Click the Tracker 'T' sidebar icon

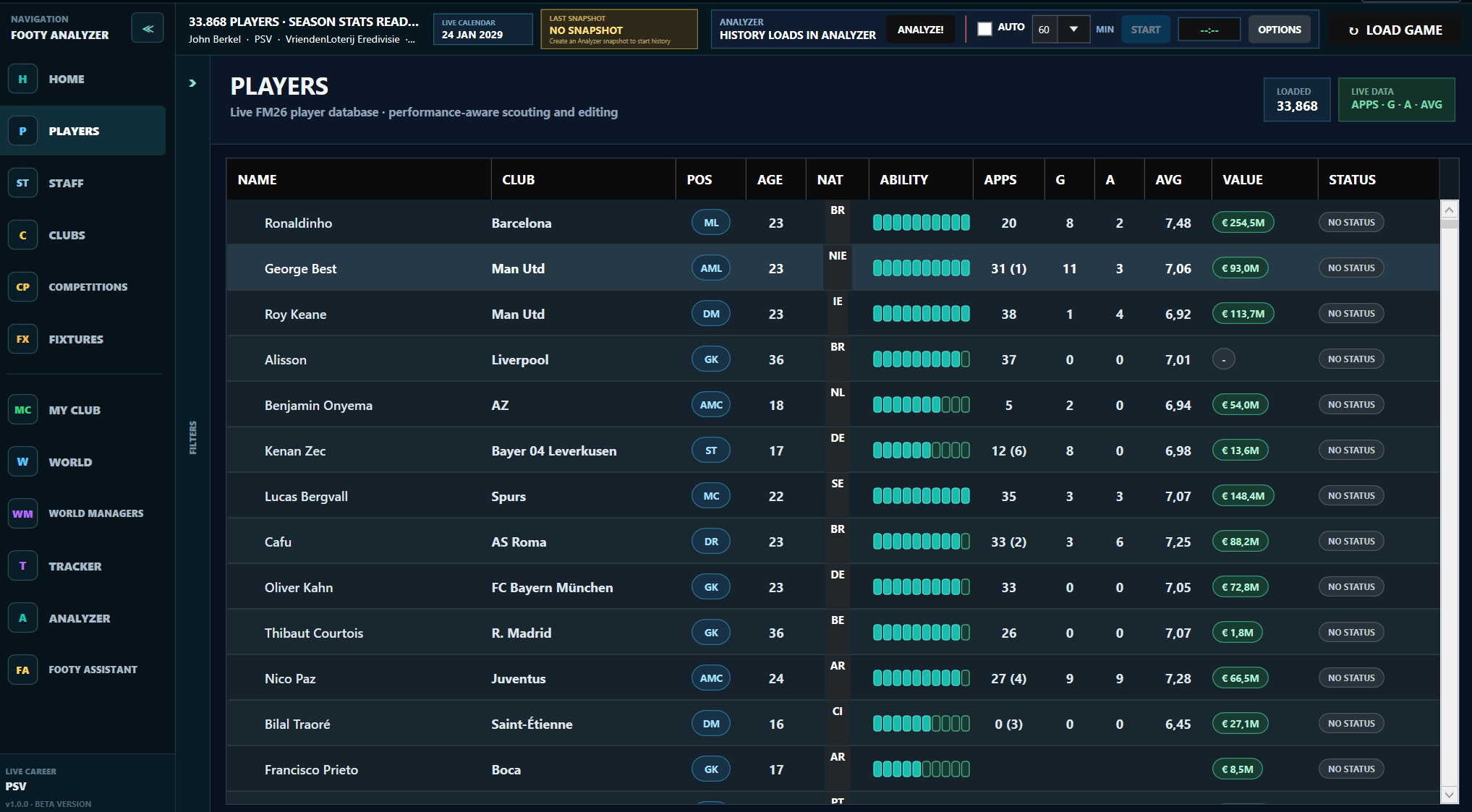[22, 566]
